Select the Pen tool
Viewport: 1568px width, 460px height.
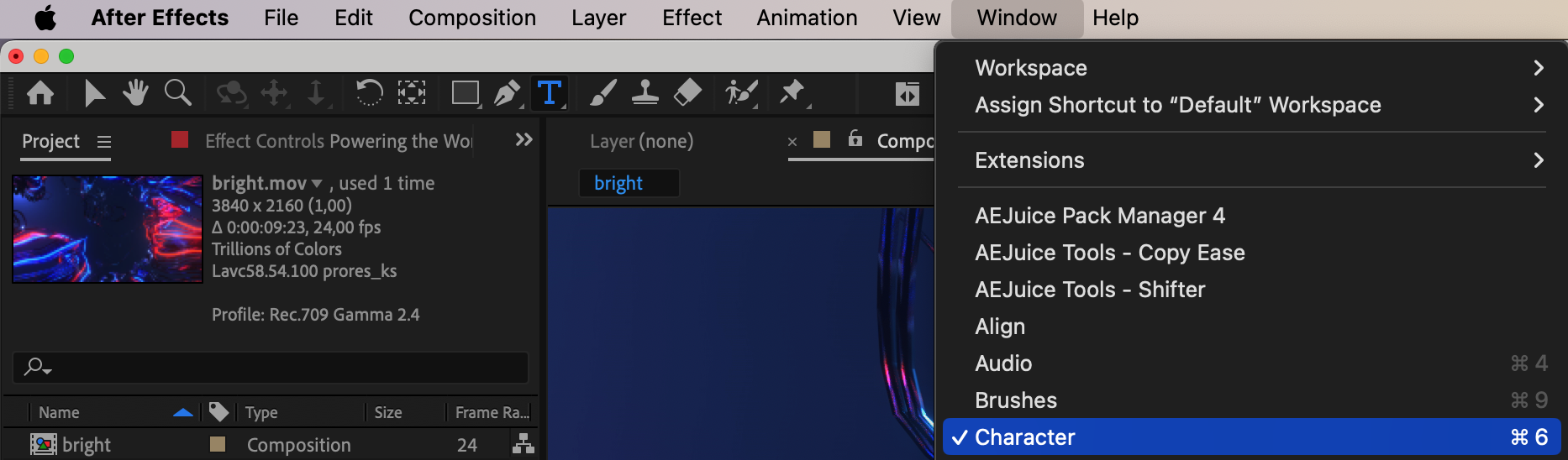pyautogui.click(x=507, y=92)
